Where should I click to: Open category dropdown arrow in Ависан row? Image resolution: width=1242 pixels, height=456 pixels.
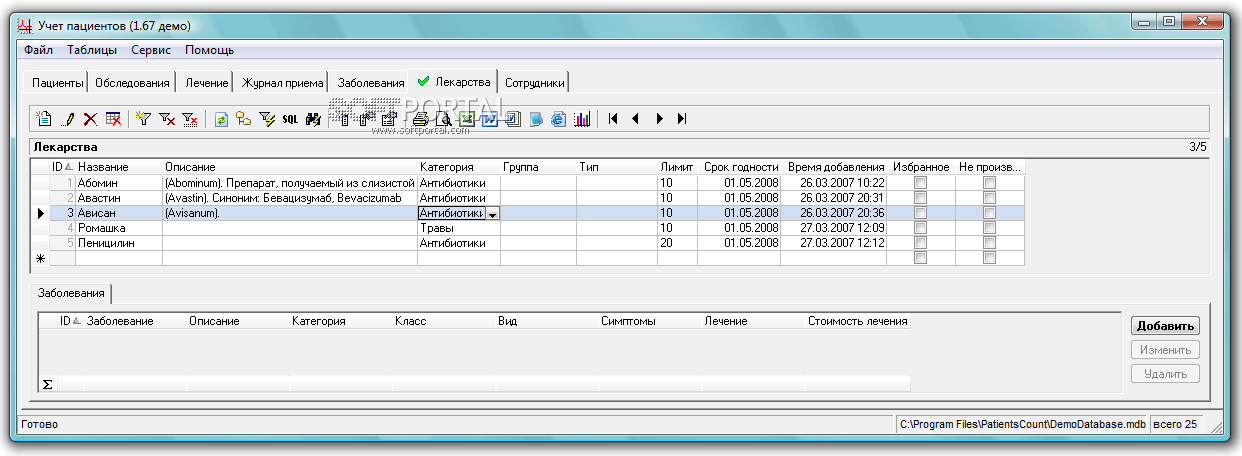click(x=492, y=214)
